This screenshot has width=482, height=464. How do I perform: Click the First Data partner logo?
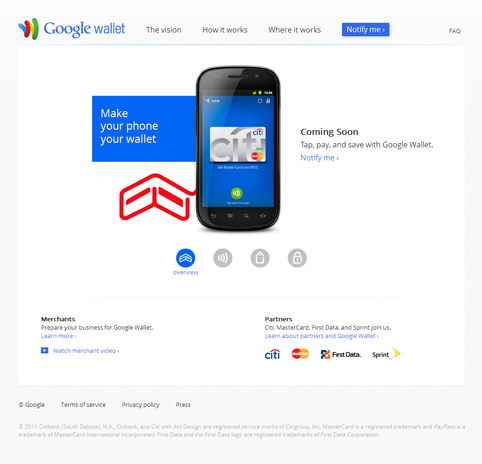point(341,354)
